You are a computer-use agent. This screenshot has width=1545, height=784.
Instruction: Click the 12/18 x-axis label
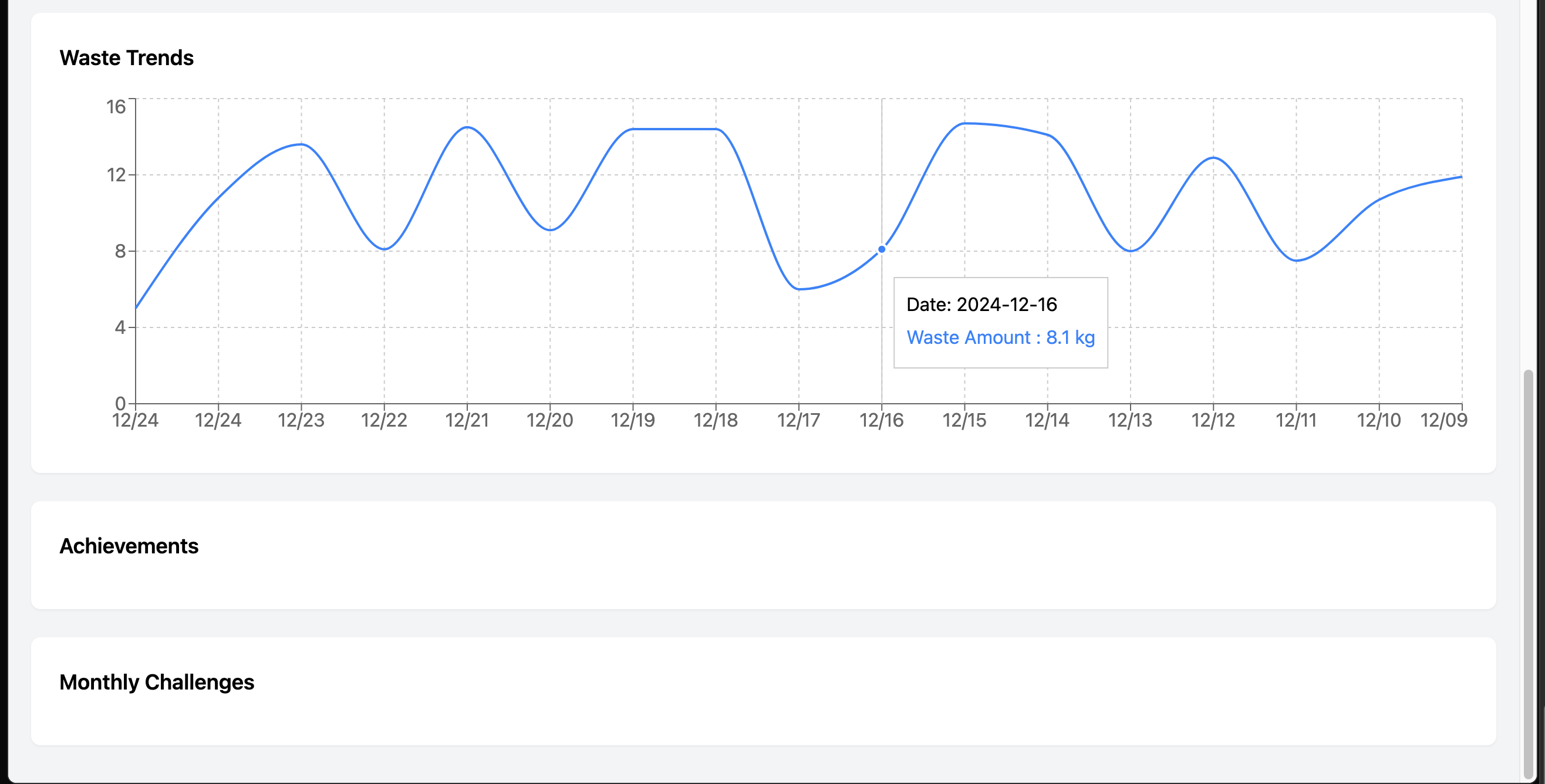click(x=715, y=420)
